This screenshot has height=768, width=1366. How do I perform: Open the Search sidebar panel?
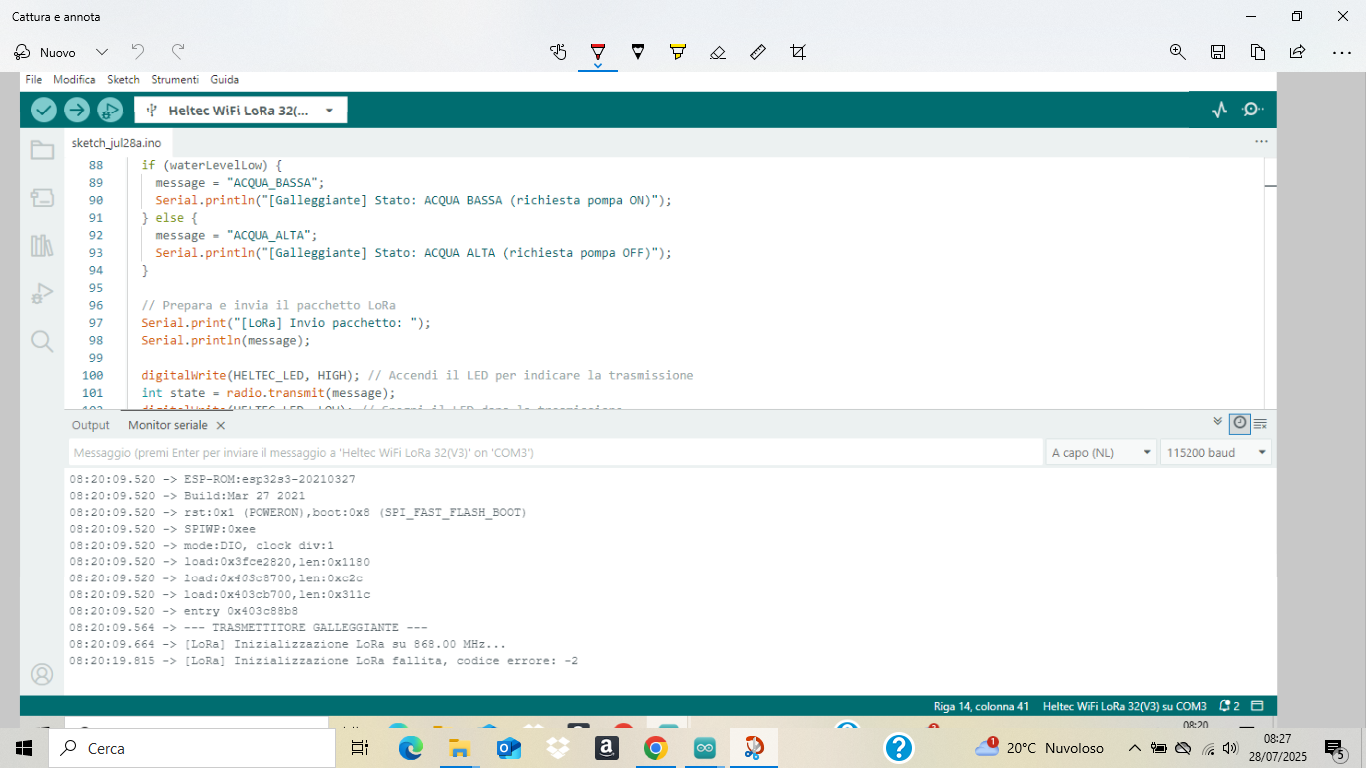point(42,341)
